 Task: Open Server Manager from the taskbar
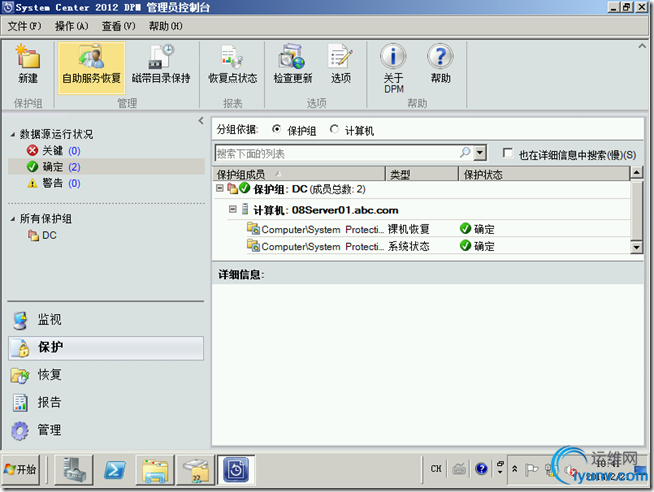pyautogui.click(x=73, y=470)
